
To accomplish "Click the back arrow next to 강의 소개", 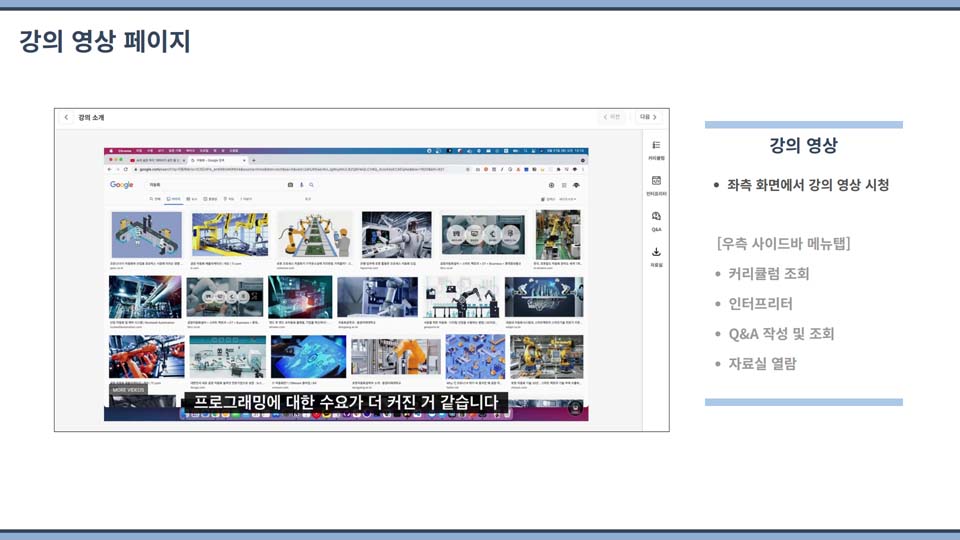I will 67,117.
